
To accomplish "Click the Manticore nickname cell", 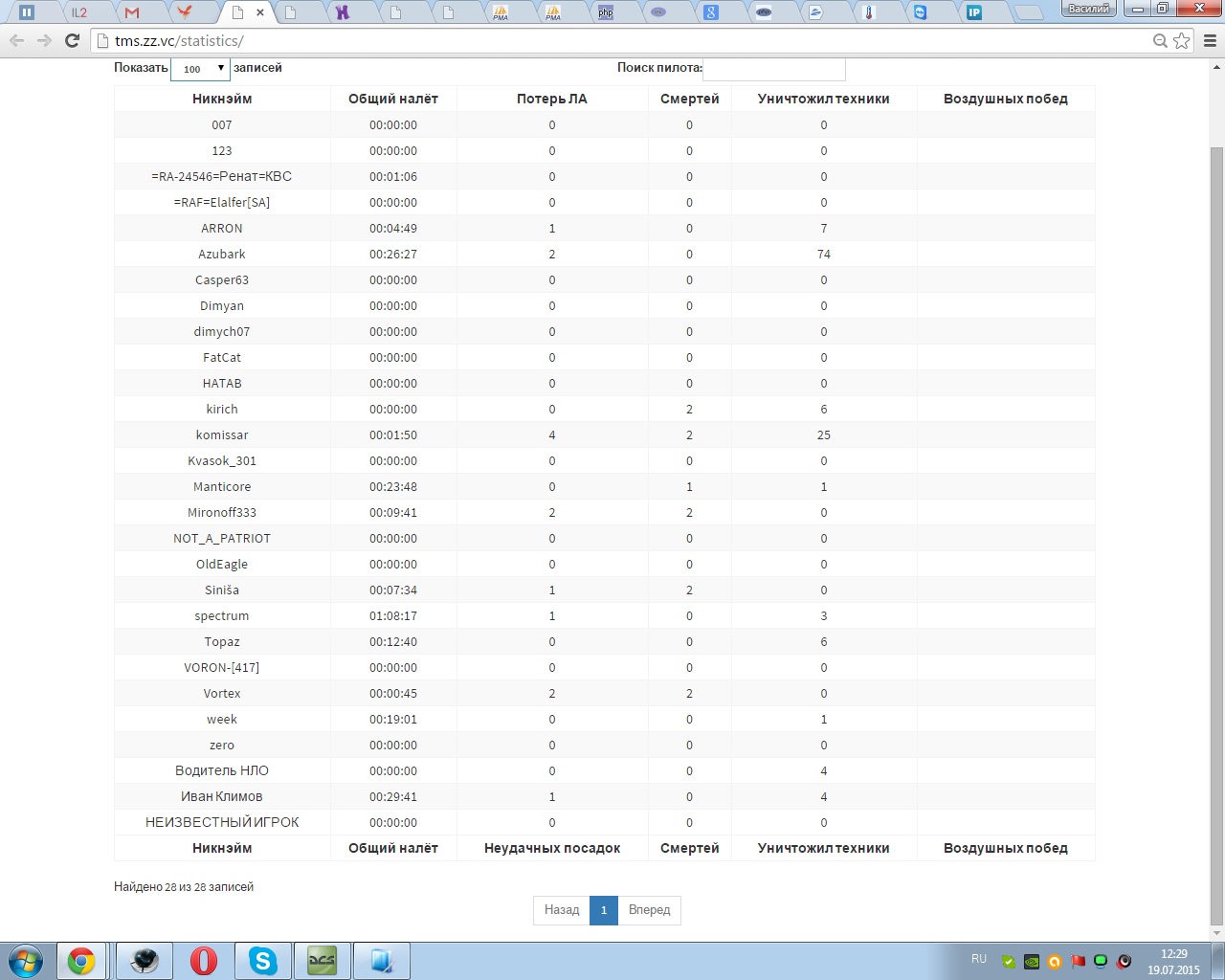I will (222, 486).
